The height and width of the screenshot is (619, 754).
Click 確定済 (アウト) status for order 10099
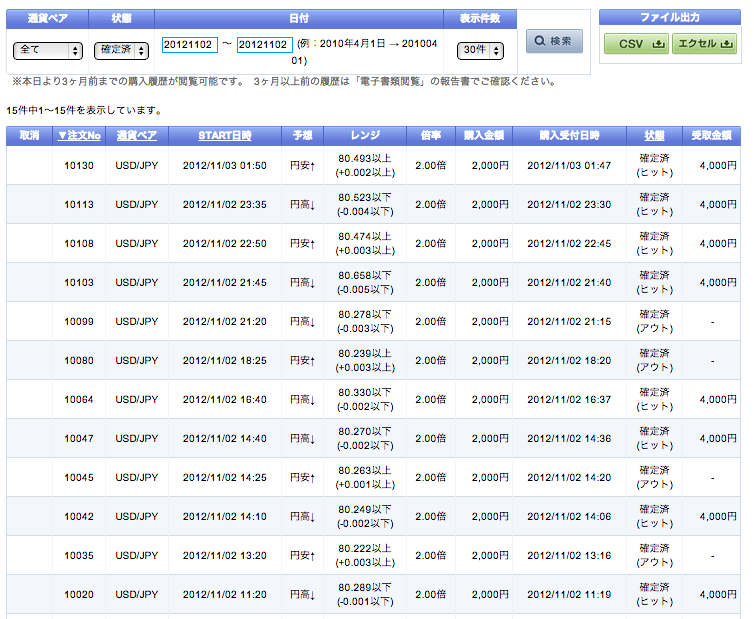(654, 321)
